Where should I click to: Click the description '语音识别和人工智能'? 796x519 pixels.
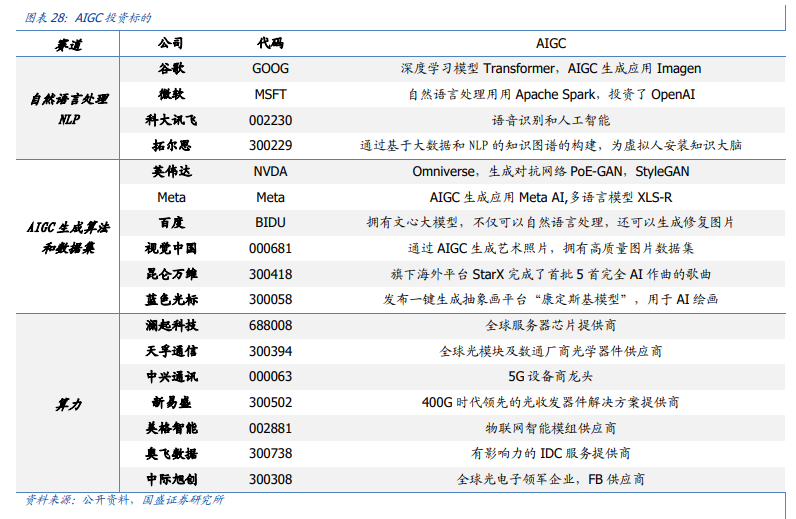point(551,120)
